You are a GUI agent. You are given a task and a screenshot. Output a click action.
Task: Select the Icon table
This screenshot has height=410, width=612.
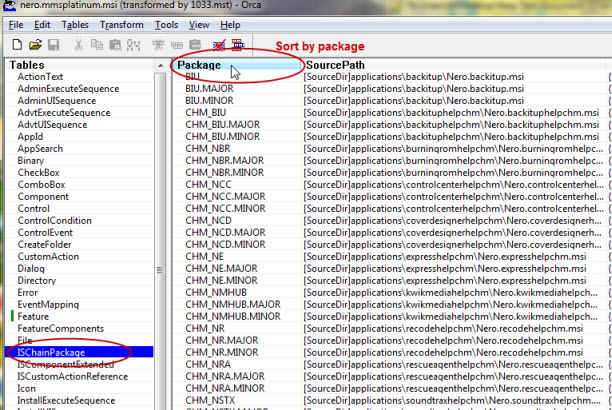[x=26, y=389]
